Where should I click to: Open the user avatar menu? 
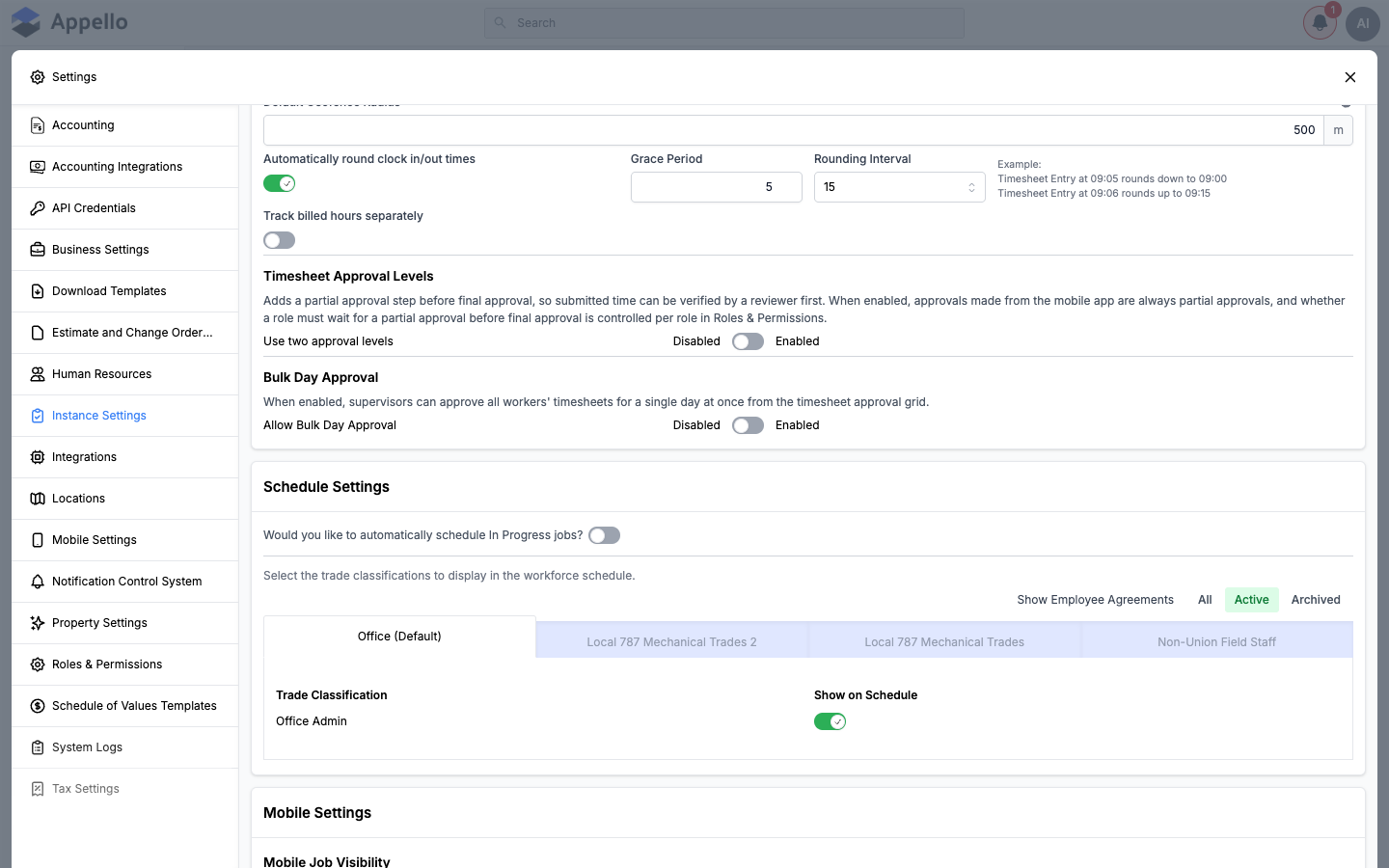click(1363, 23)
